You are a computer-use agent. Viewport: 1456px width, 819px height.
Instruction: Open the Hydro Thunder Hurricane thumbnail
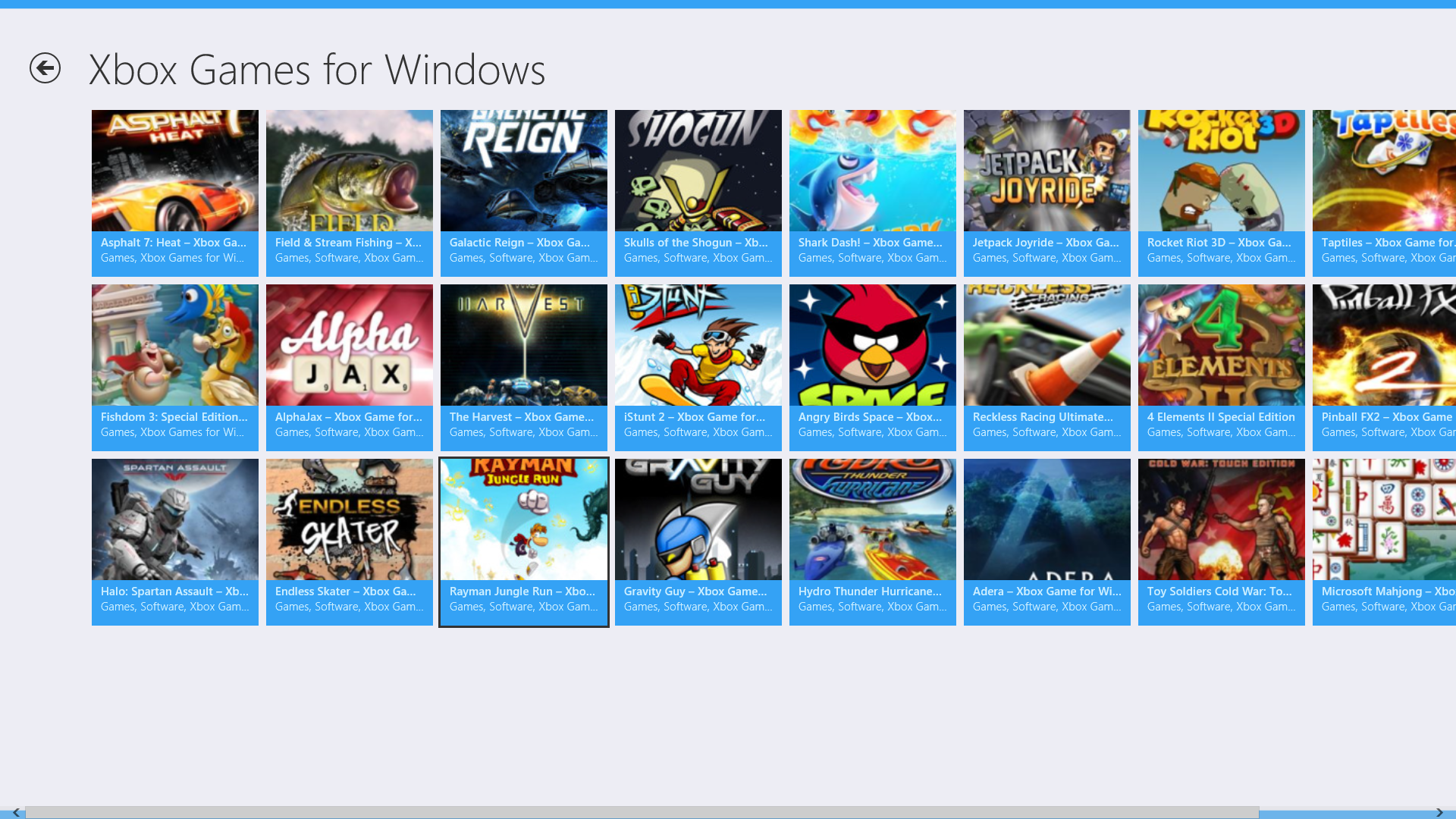point(872,520)
